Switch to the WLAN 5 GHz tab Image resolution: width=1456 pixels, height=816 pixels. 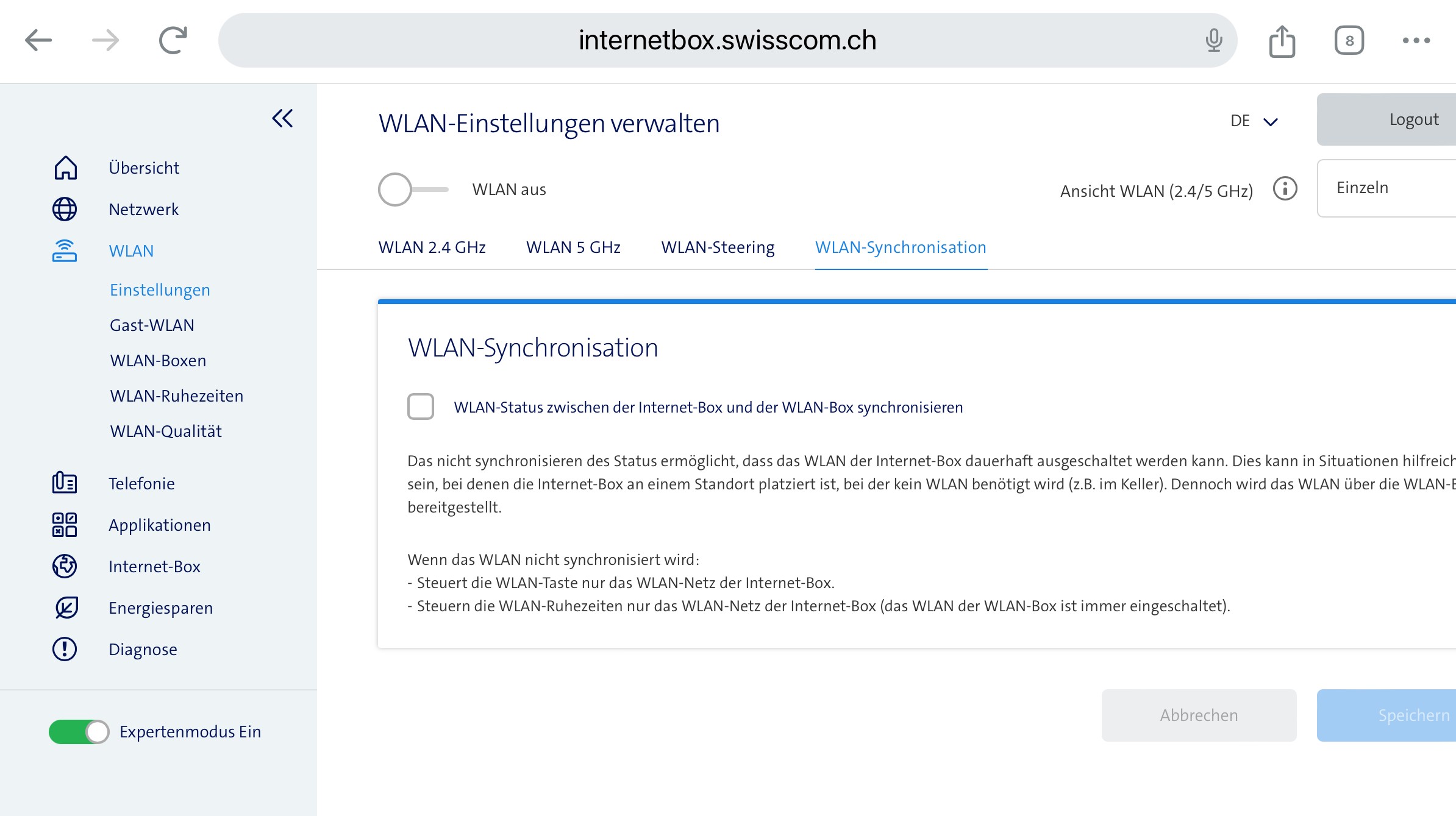[573, 247]
